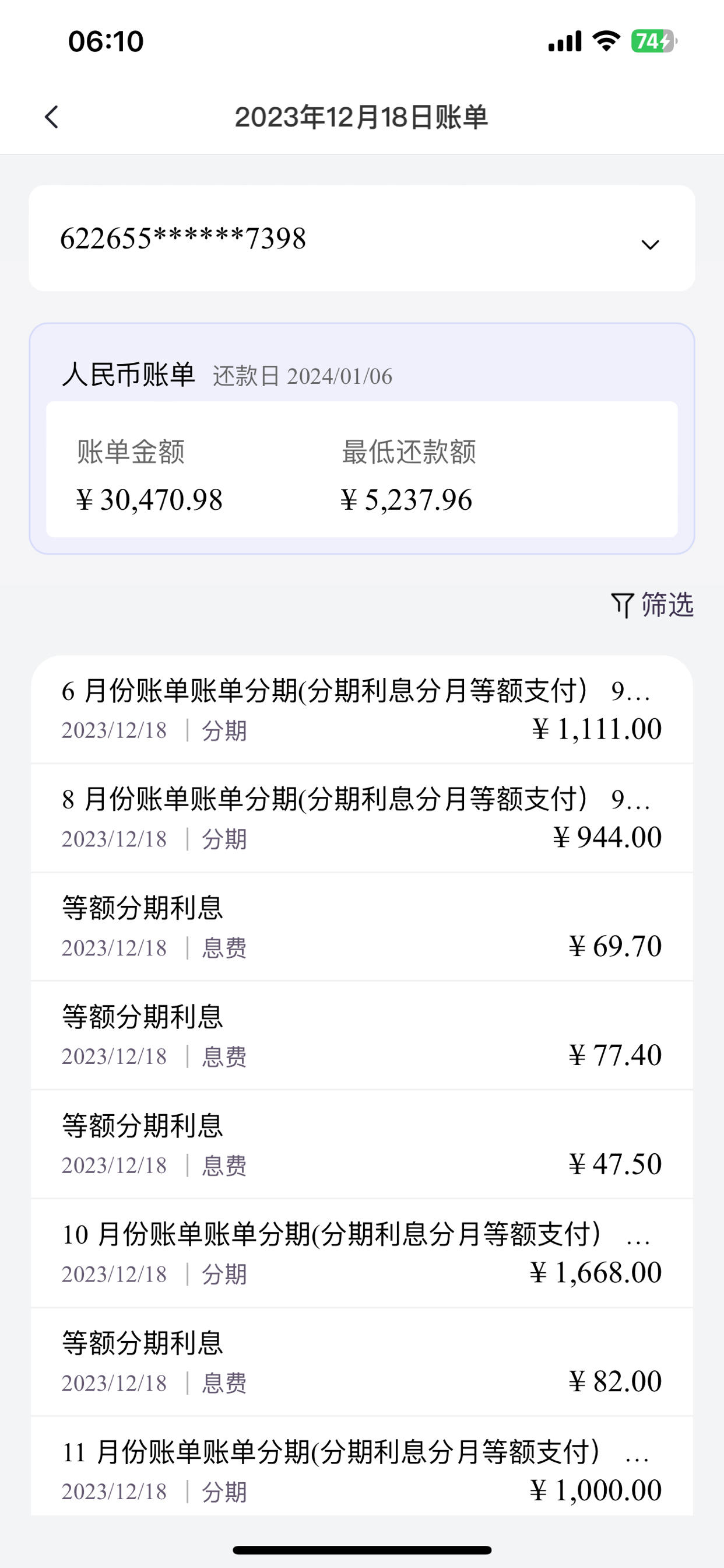Tap the 最低还款额 ¥5,237.96 amount

406,500
